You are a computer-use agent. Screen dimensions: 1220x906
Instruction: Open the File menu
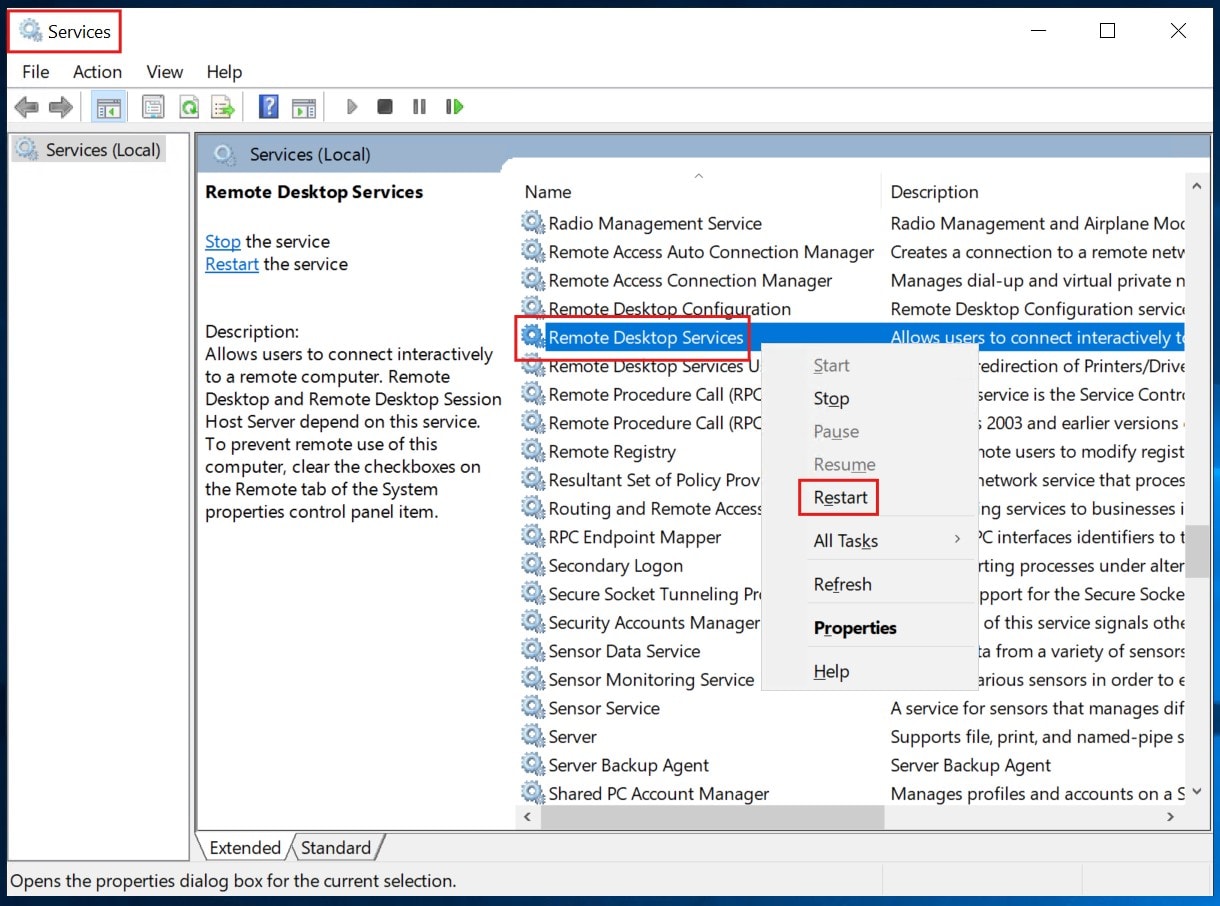point(35,72)
